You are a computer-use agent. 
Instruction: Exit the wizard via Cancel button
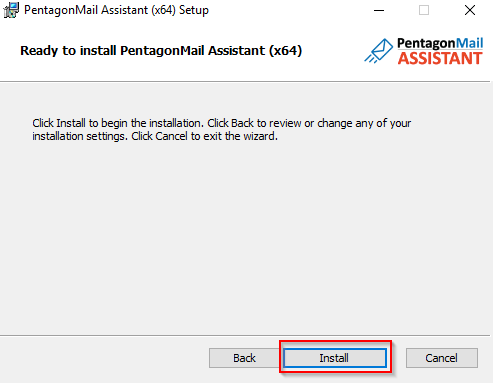click(x=442, y=358)
